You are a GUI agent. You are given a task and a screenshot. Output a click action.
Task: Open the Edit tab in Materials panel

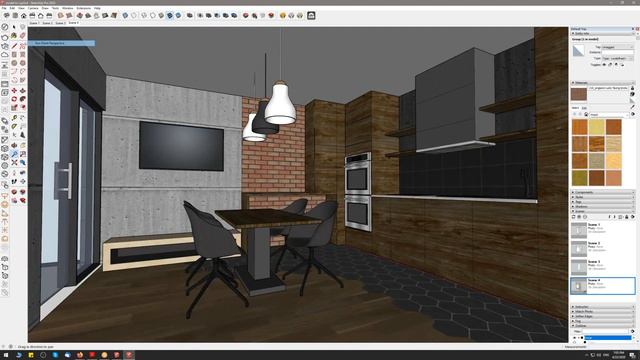coord(584,108)
